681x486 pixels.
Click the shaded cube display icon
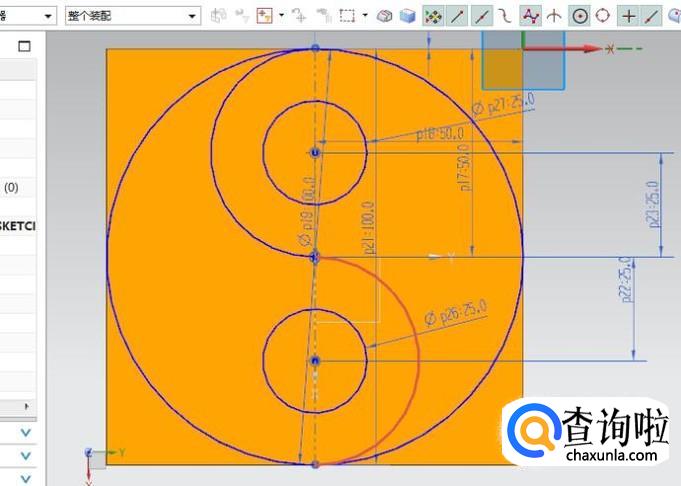[x=408, y=16]
